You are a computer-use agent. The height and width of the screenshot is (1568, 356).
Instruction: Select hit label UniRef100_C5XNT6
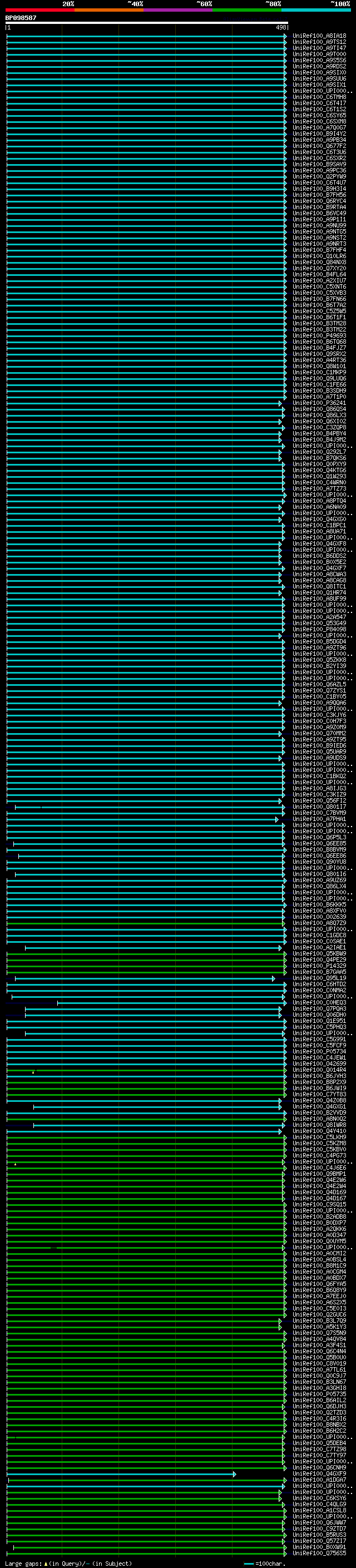point(319,286)
